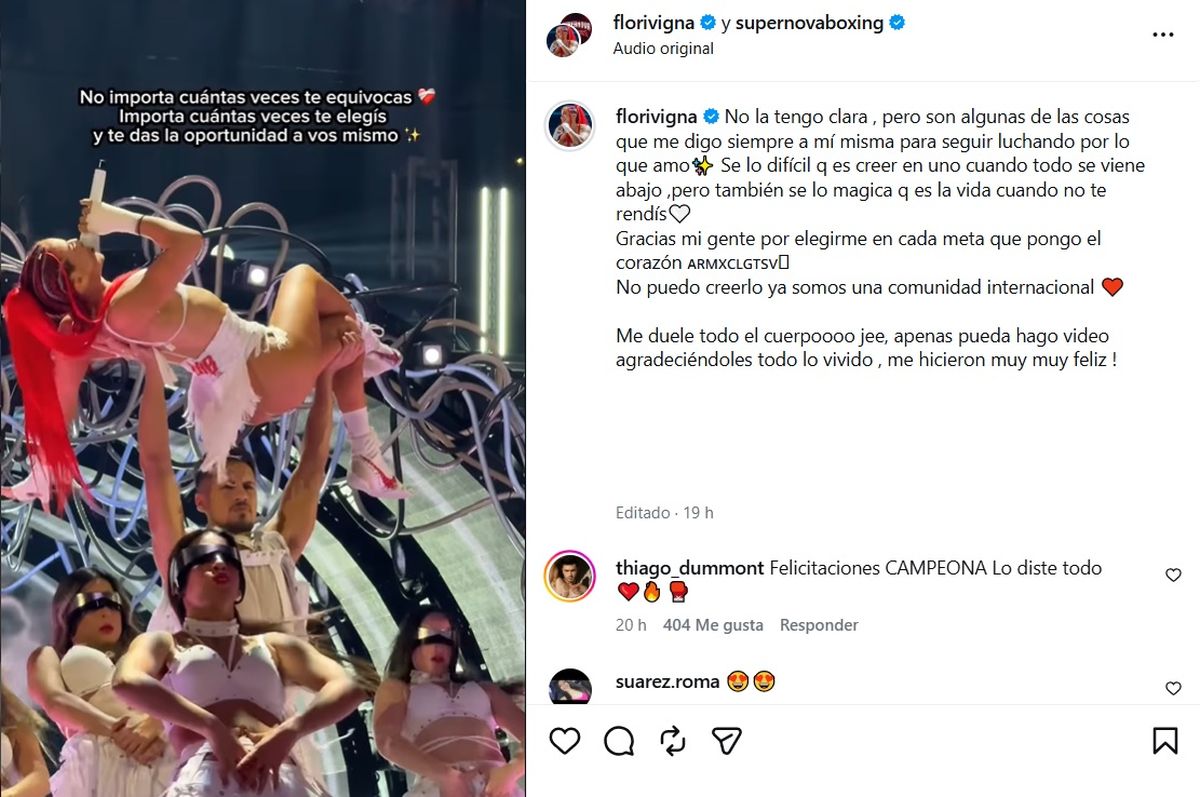This screenshot has height=797, width=1200.
Task: Open thiago_dummont's profile picture
Action: coord(570,575)
